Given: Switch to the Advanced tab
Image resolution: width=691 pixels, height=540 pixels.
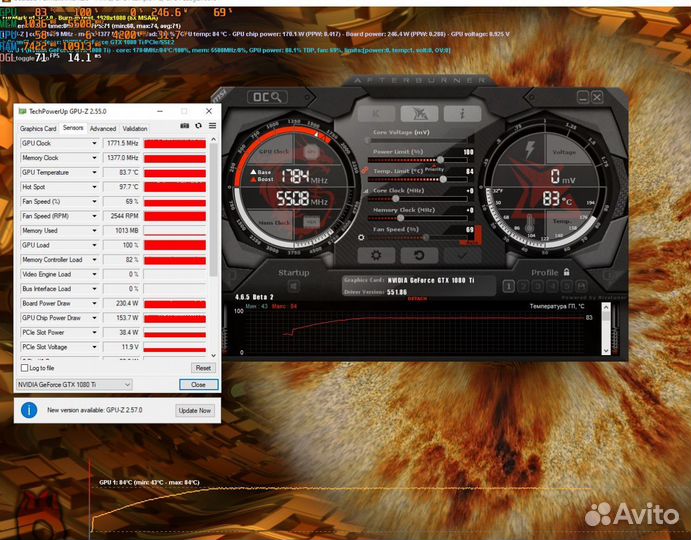Looking at the screenshot, I should coord(103,129).
